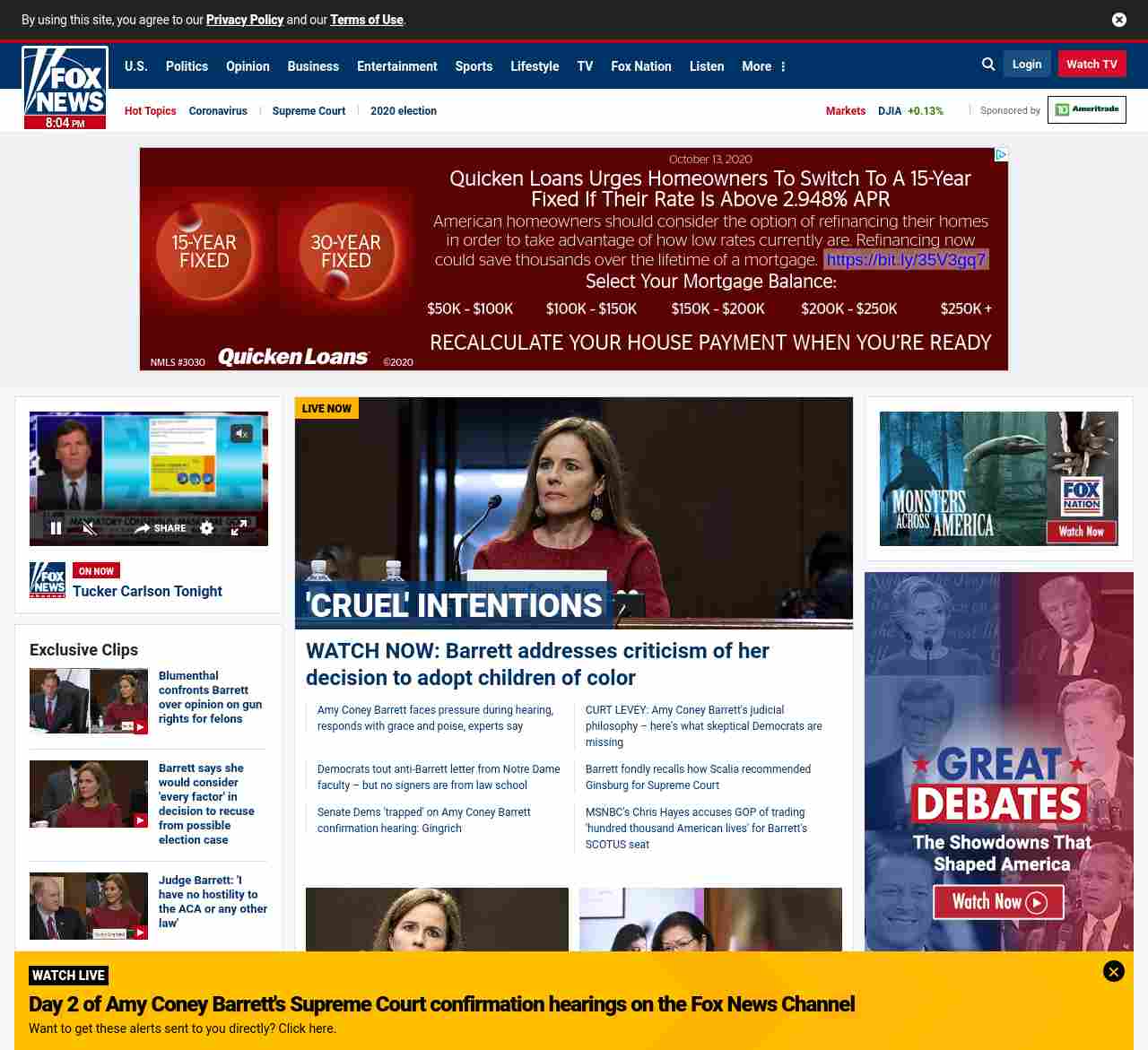
Task: Dismiss the yellow Watch Live alert banner
Action: coord(1113,971)
